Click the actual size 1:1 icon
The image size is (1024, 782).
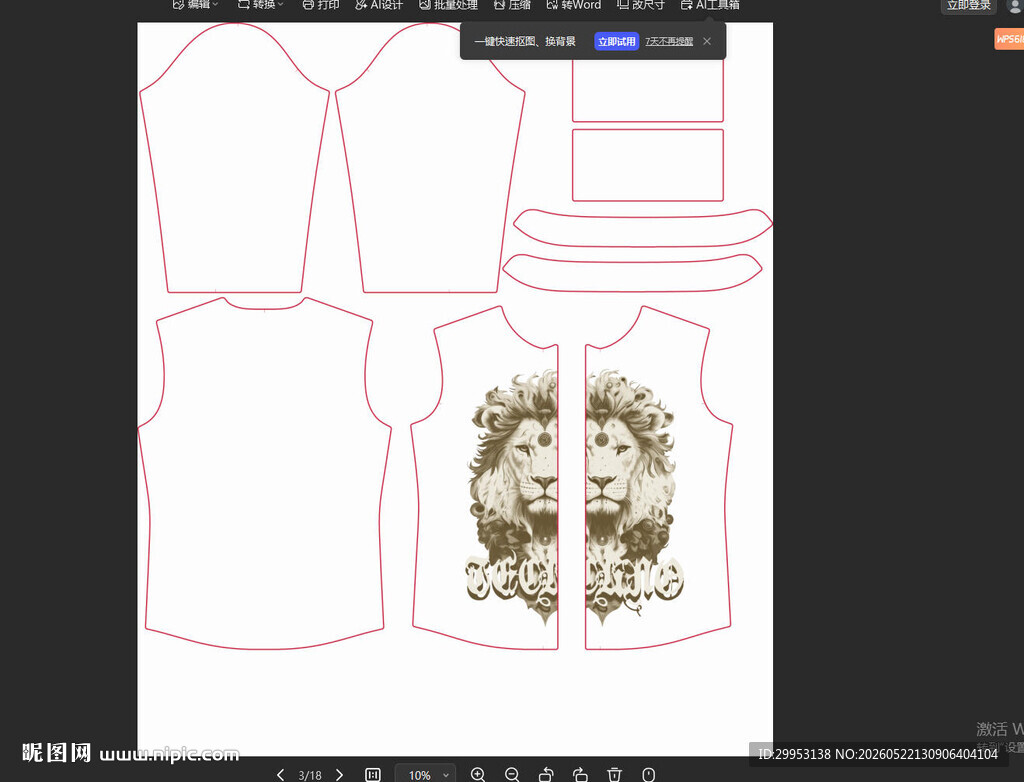tap(373, 775)
